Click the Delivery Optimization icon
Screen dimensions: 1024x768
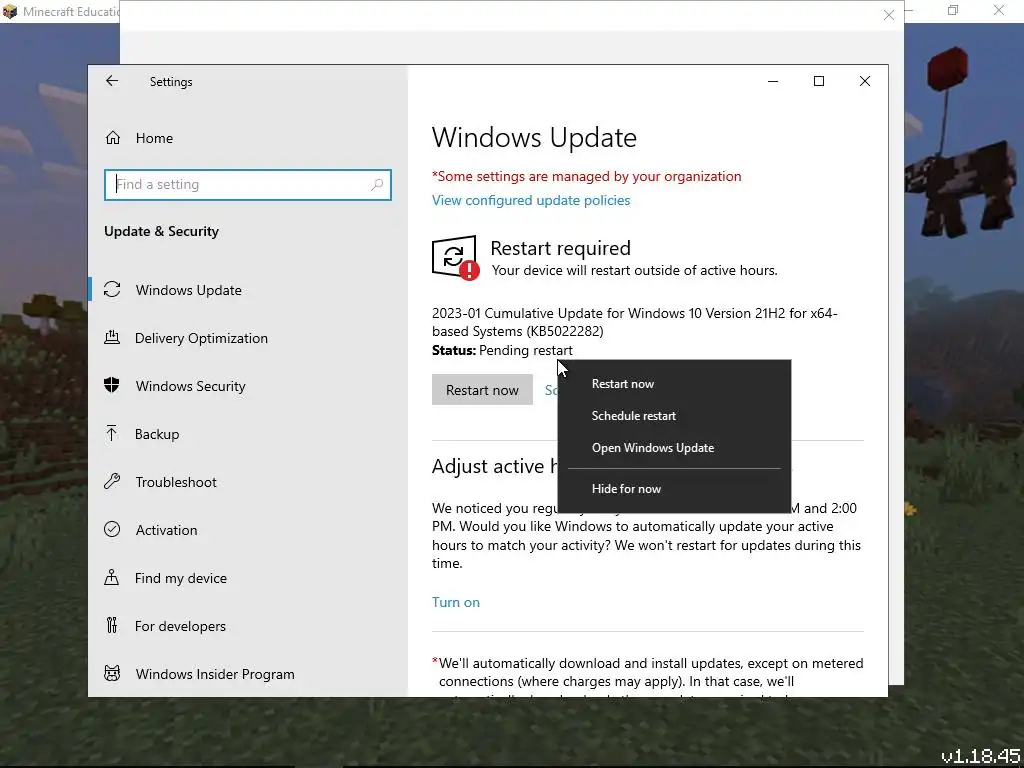pyautogui.click(x=112, y=338)
